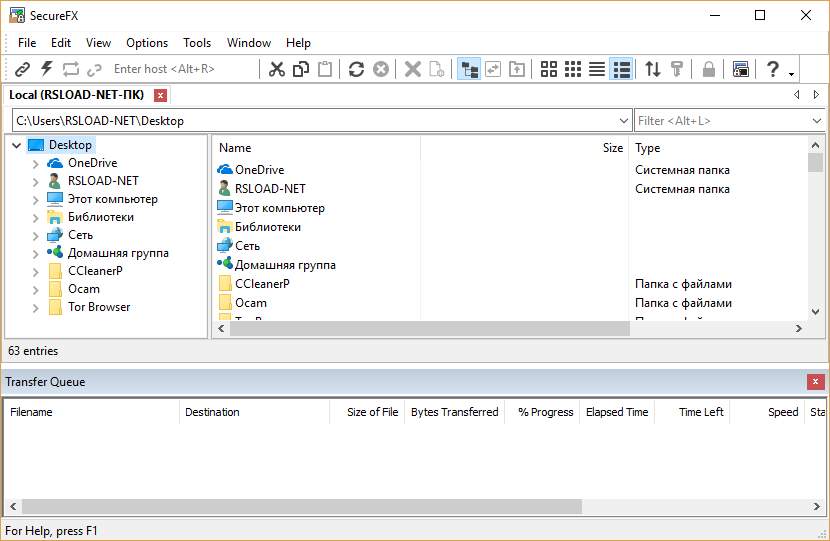Click the Refresh icon in toolbar
The width and height of the screenshot is (830, 541).
(x=356, y=69)
